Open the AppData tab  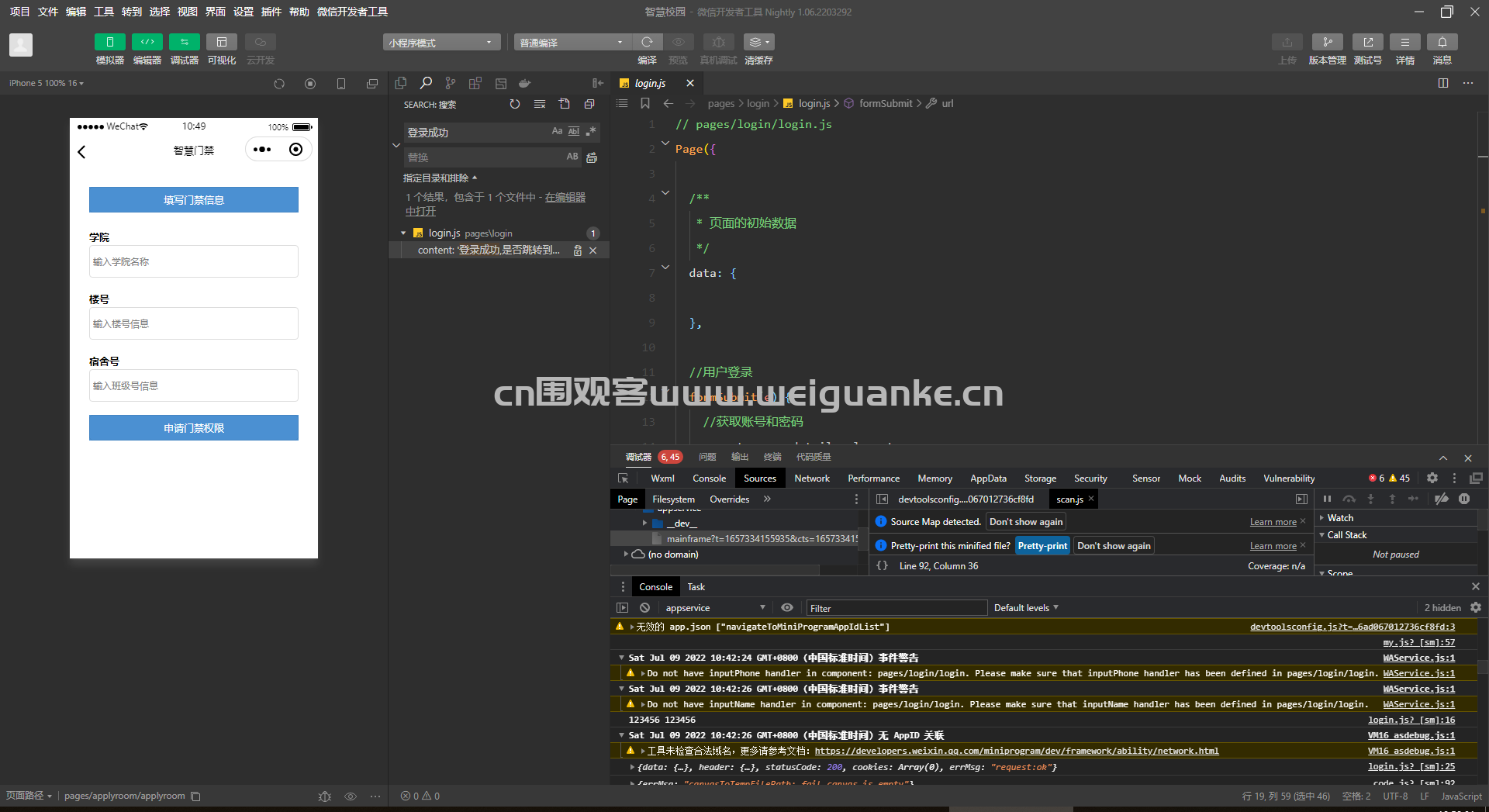pos(988,479)
